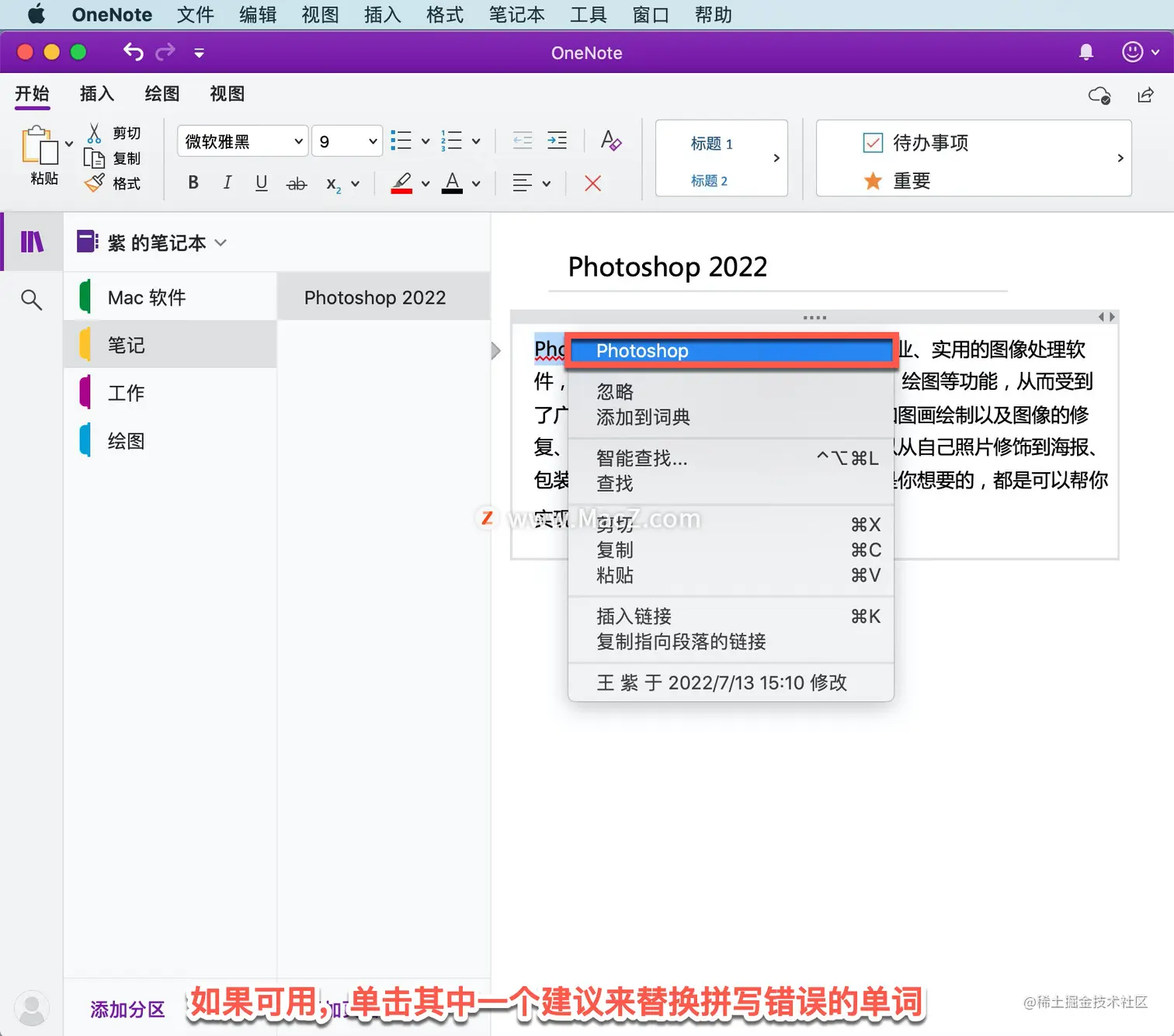This screenshot has height=1036, width=1174.
Task: Click the search magnifier icon
Action: [31, 299]
